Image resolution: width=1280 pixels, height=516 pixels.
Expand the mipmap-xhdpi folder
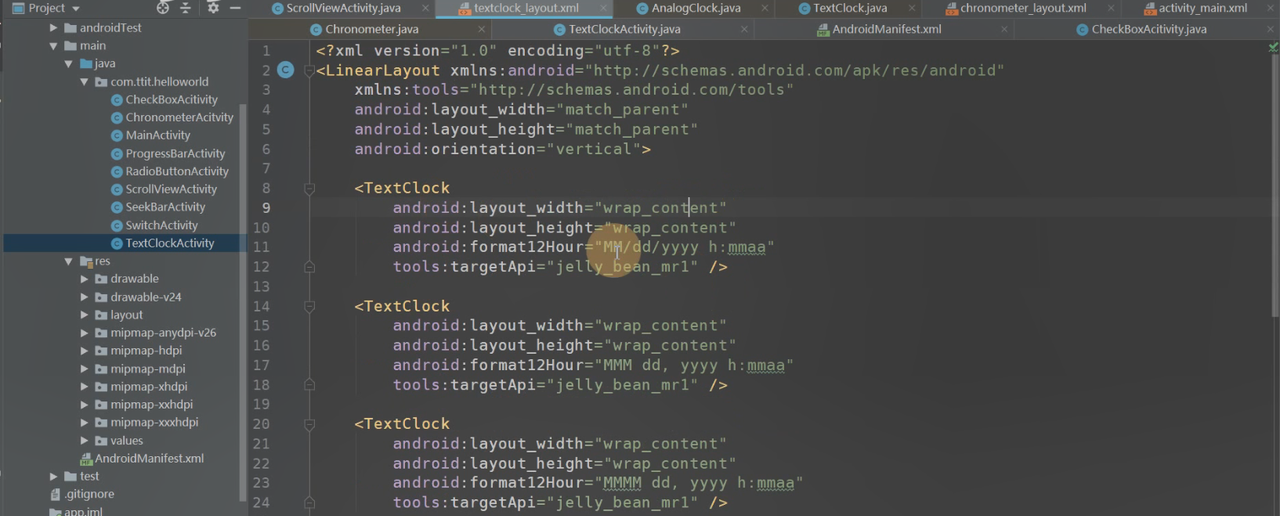84,387
